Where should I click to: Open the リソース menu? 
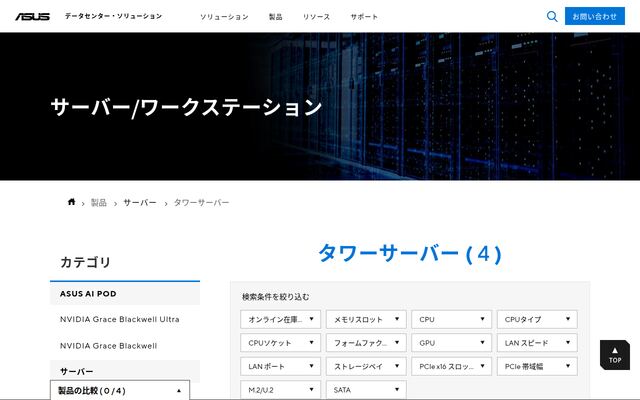pyautogui.click(x=316, y=17)
